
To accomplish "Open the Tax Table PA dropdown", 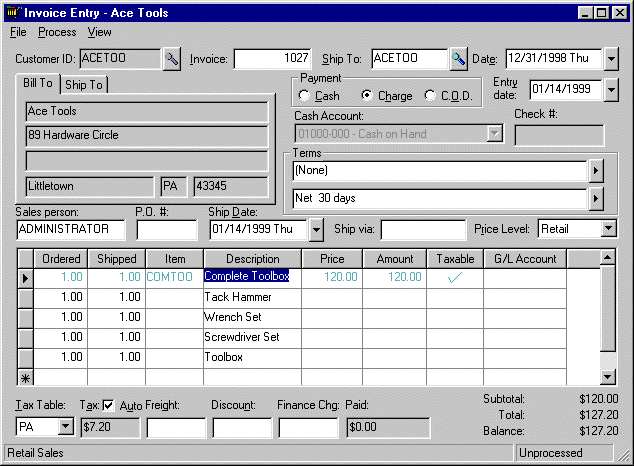I will [x=65, y=428].
